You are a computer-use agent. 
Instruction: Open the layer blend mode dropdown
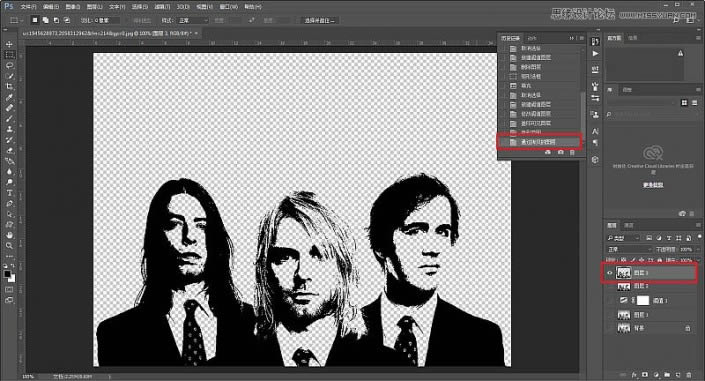[629, 249]
